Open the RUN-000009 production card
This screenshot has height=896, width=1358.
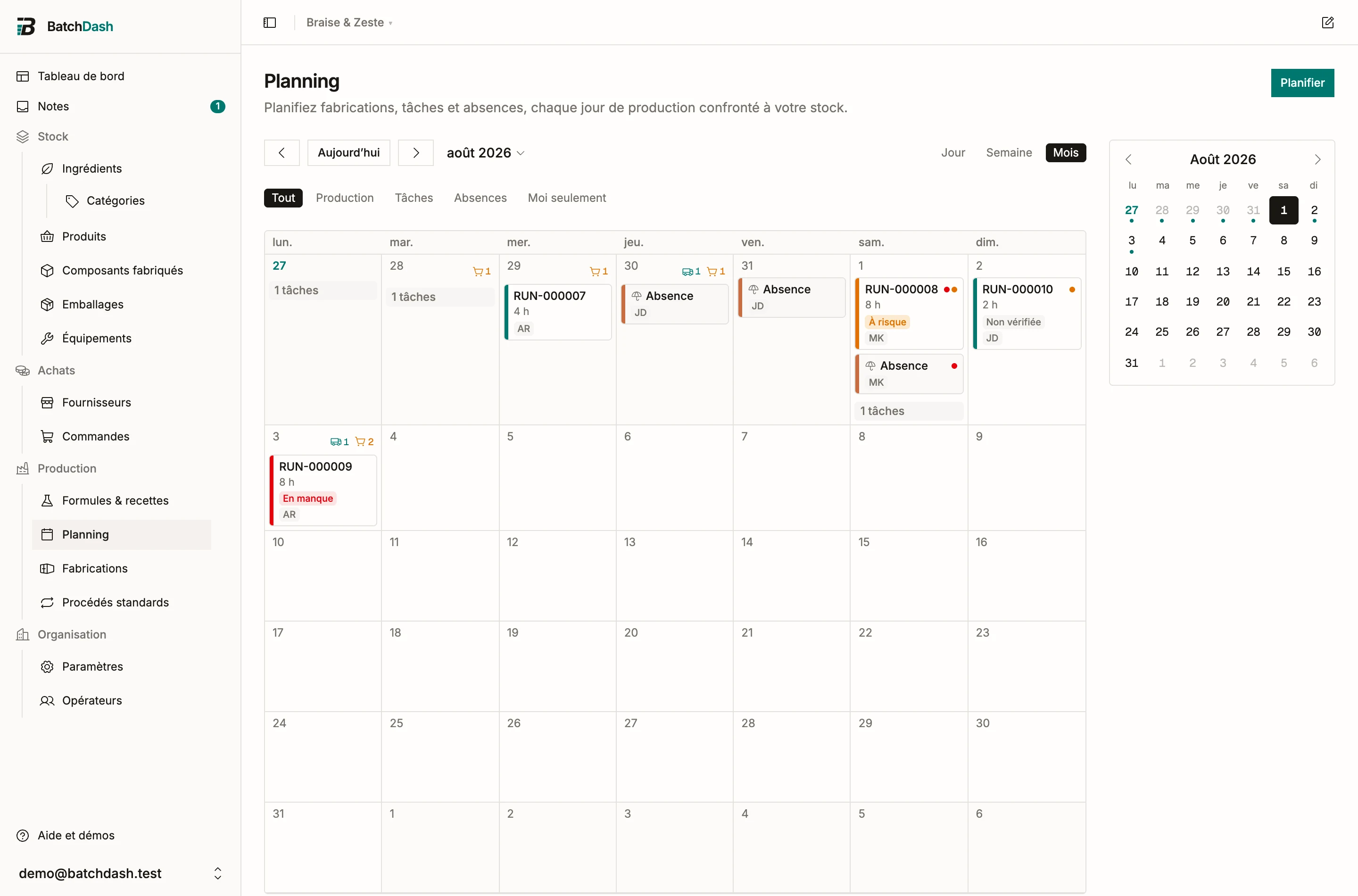tap(323, 490)
